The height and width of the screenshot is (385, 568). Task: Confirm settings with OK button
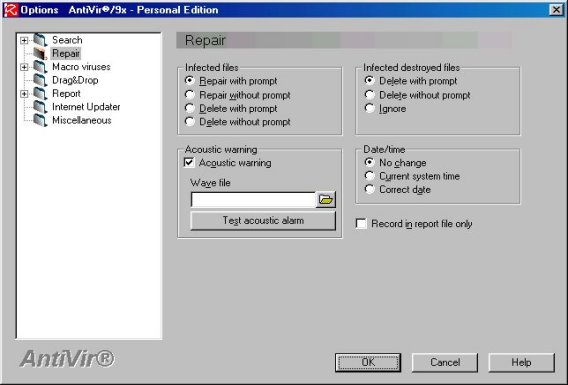(x=368, y=363)
